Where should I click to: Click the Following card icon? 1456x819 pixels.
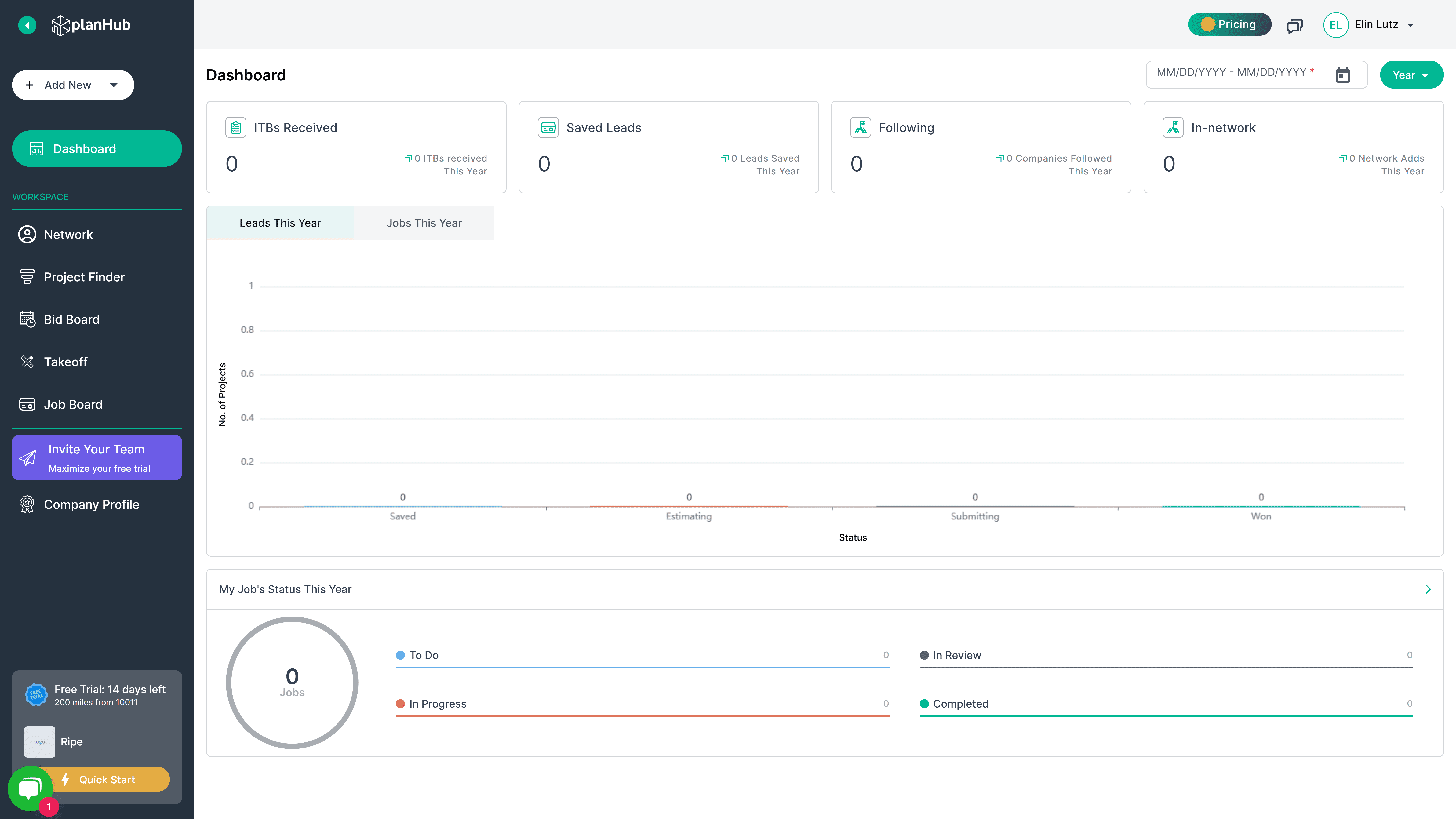point(860,128)
